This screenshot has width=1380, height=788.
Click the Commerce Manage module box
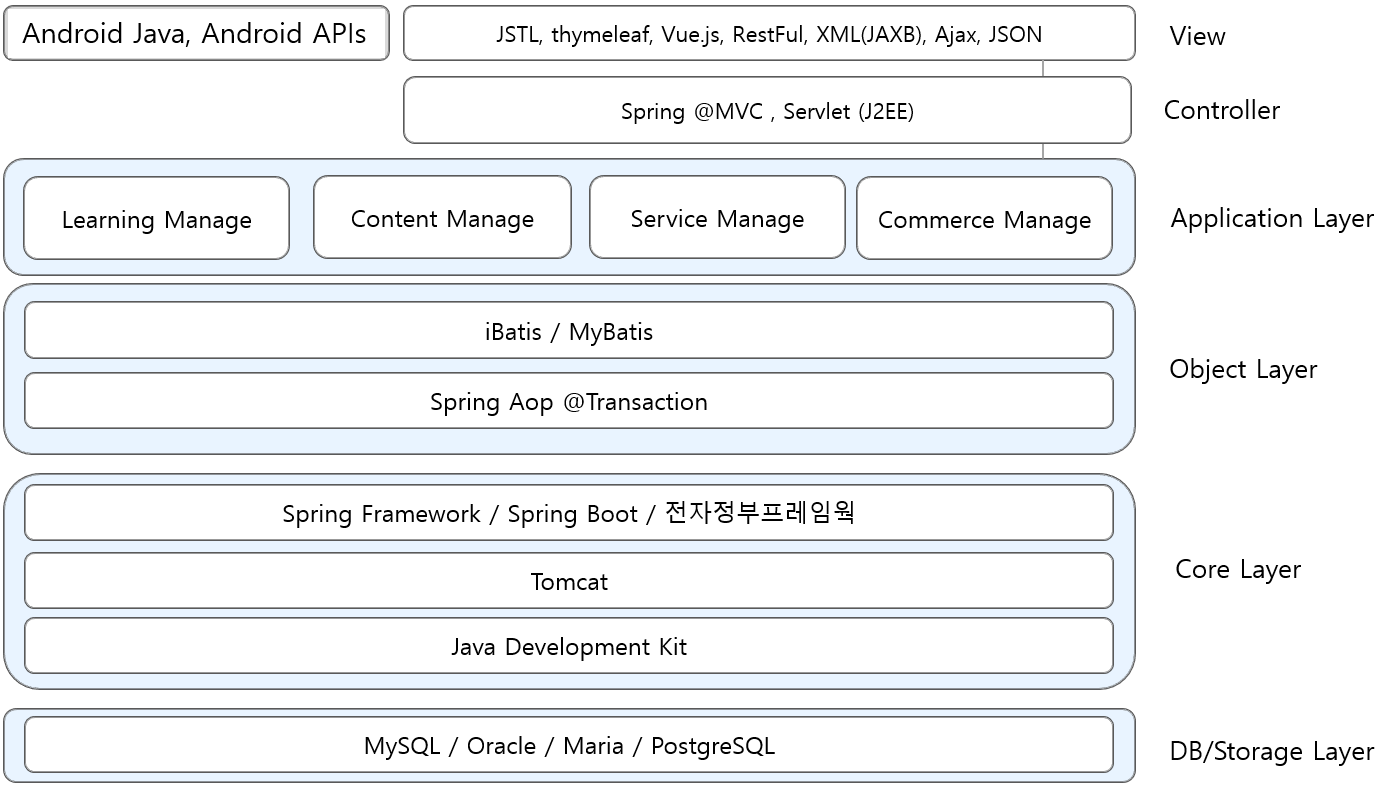tap(984, 219)
